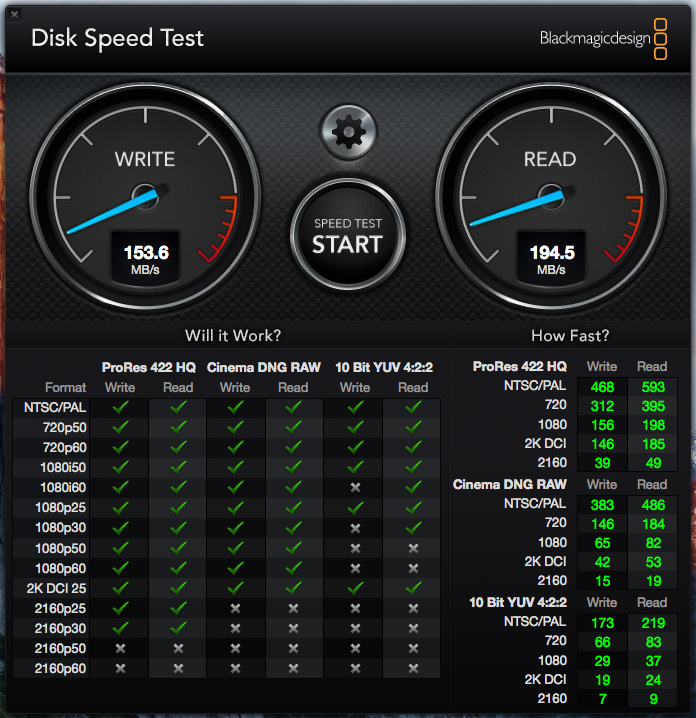Screen dimensions: 696x718
Task: Click ProRes NTSC/PAL write value 468
Action: tap(602, 387)
